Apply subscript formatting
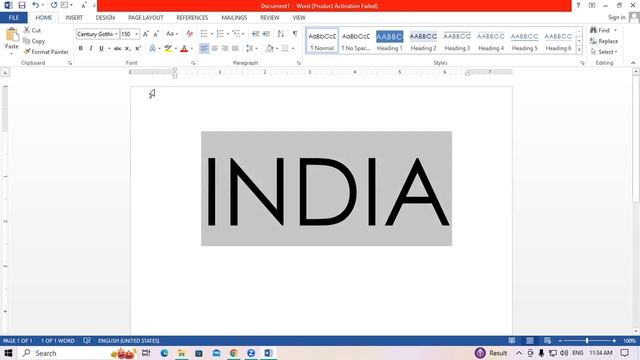640x360 pixels. tap(128, 49)
